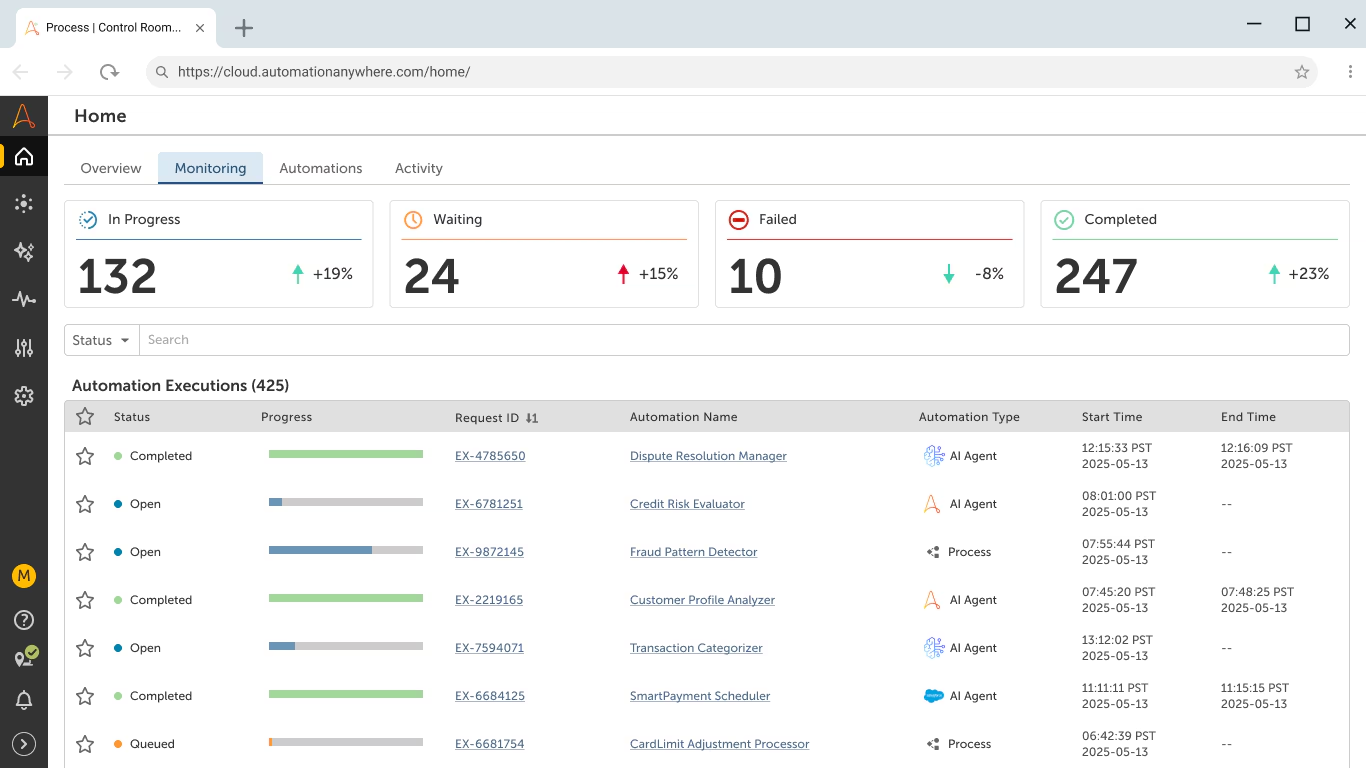1366x768 pixels.
Task: Expand the sidebar with the chevron button
Action: (x=24, y=744)
